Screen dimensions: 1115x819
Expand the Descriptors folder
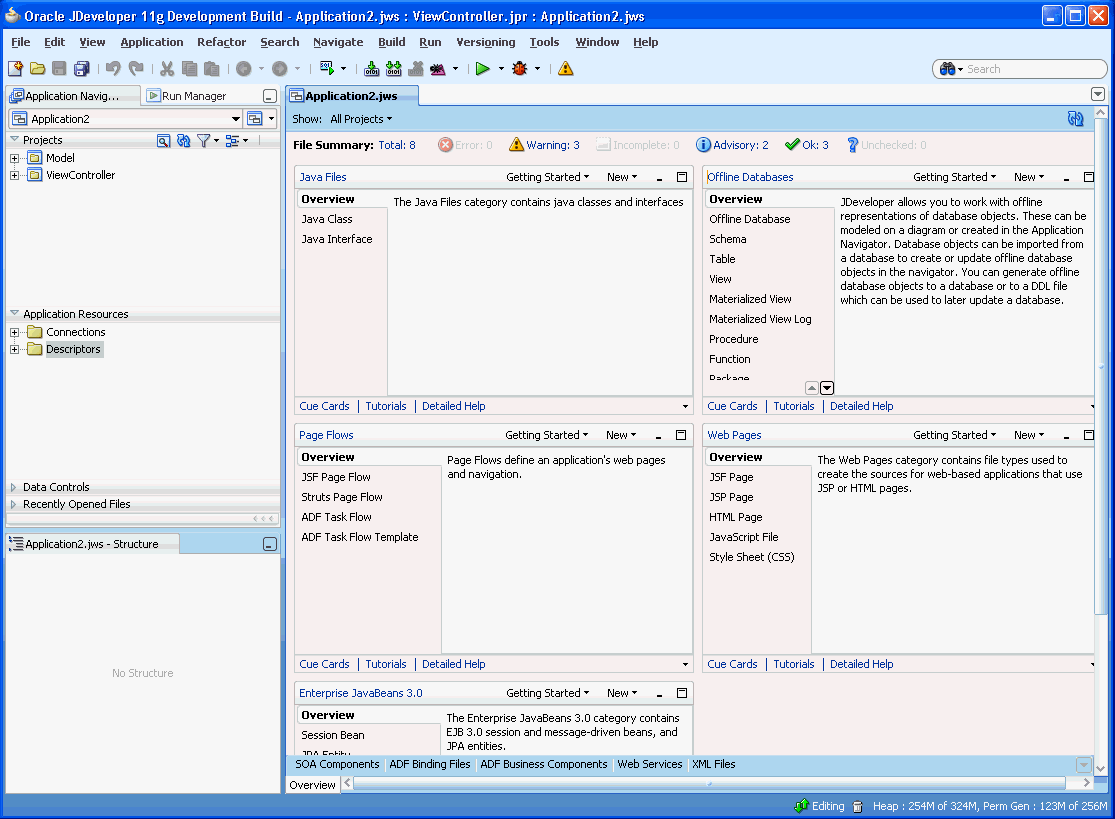click(x=14, y=349)
